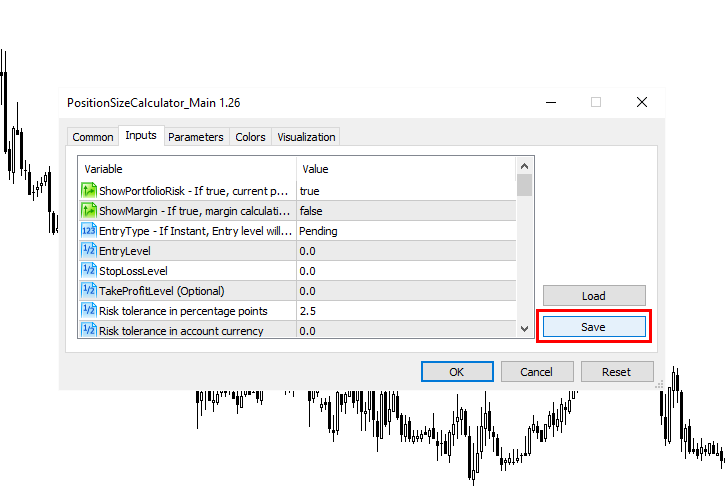Reset inputs to default values

(617, 371)
